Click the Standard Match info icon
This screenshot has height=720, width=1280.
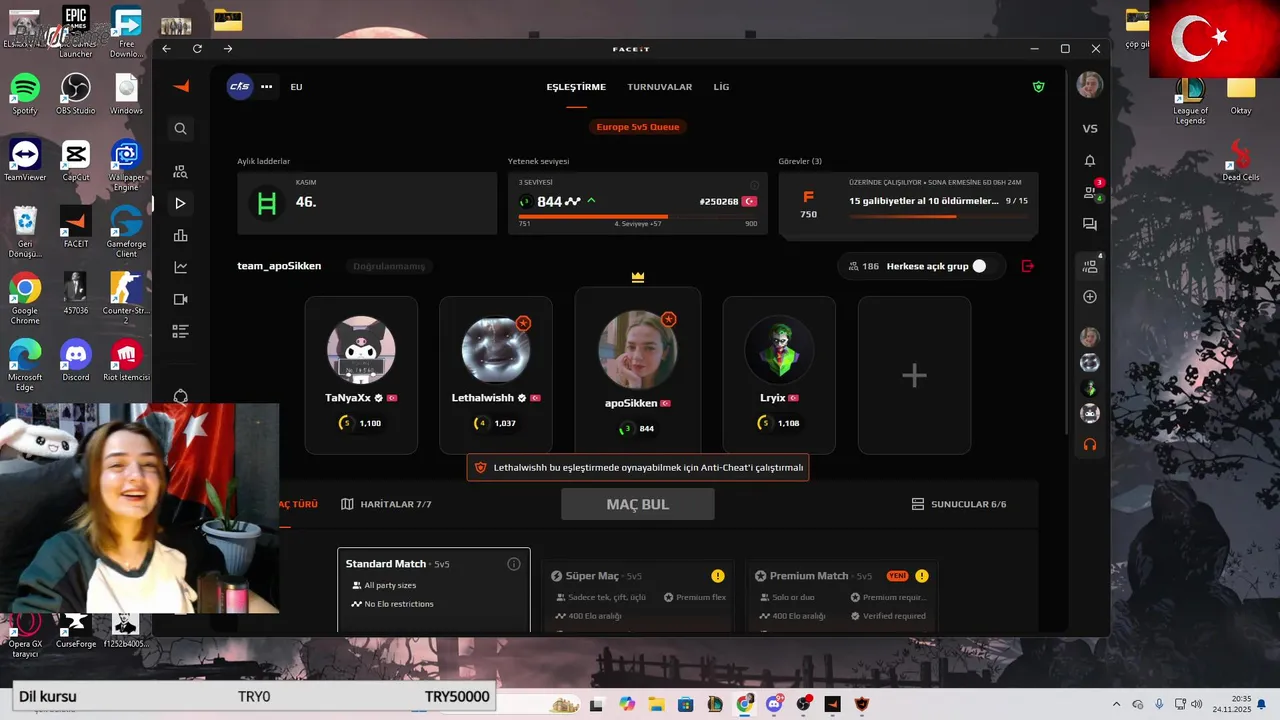click(514, 564)
